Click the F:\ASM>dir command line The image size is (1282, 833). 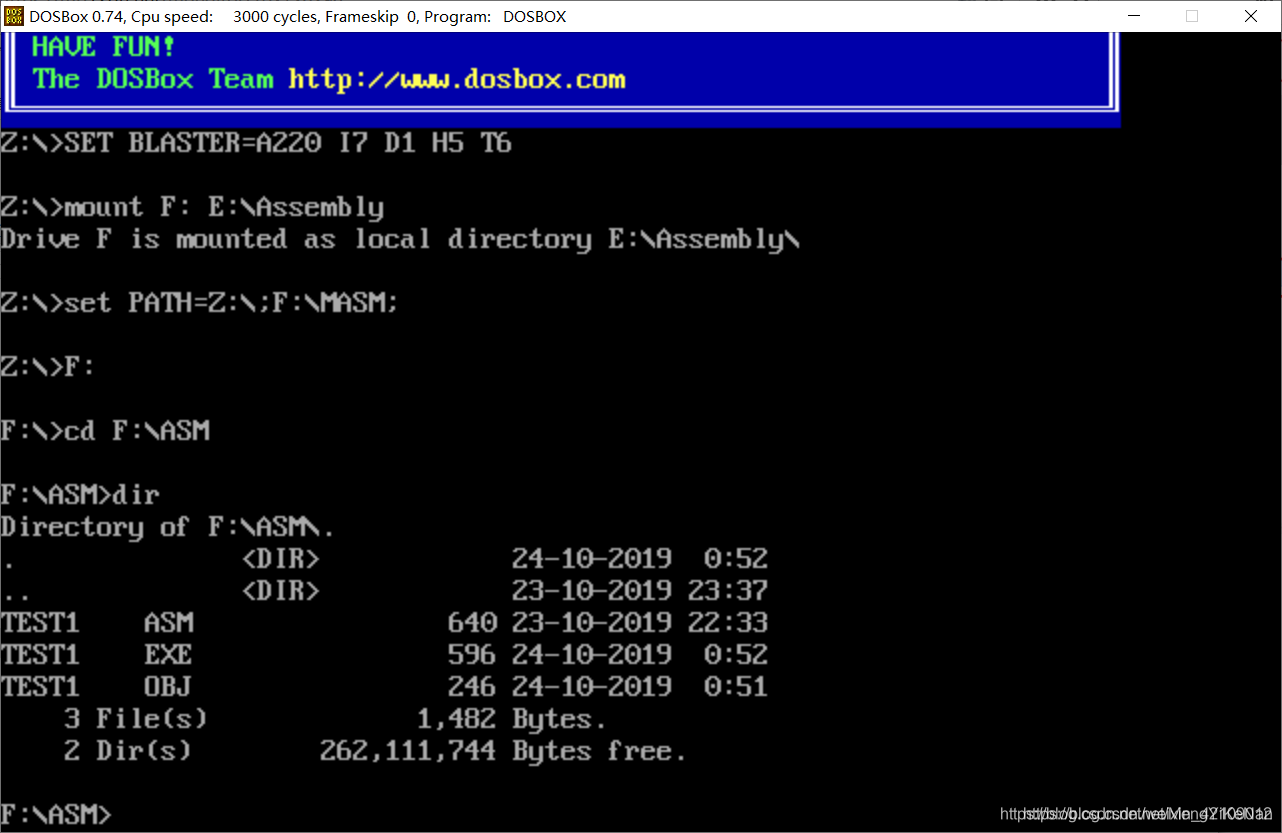pyautogui.click(x=80, y=495)
